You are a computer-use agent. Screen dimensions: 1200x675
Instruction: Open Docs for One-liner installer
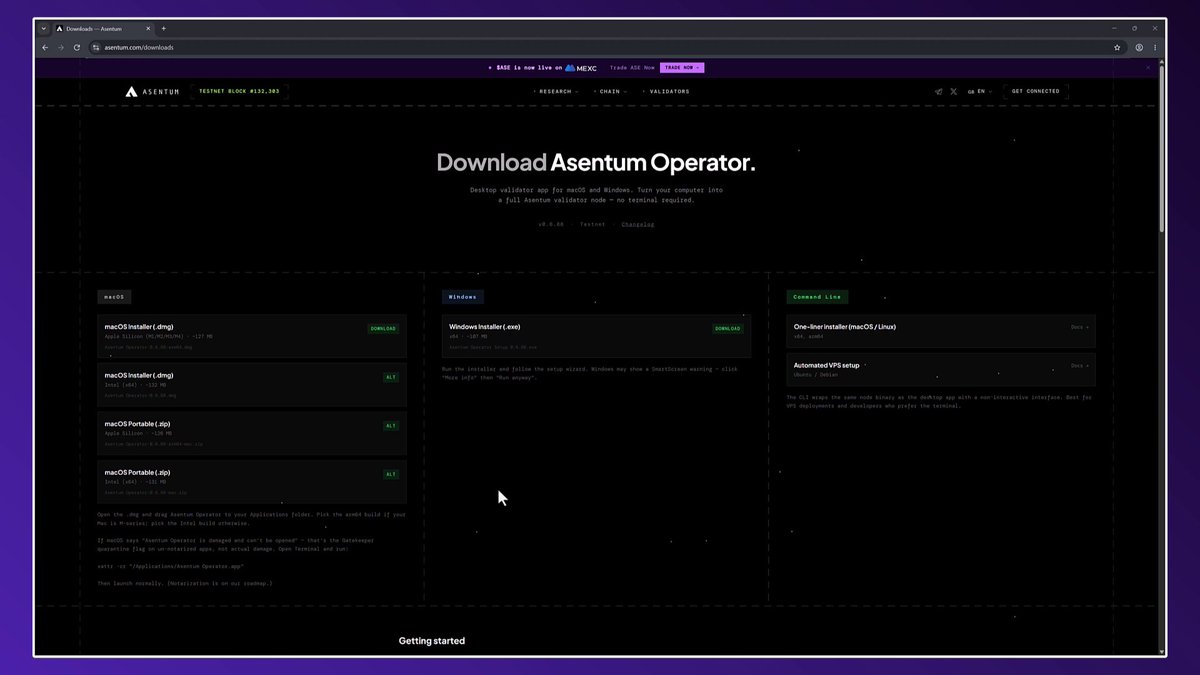[x=1080, y=327]
